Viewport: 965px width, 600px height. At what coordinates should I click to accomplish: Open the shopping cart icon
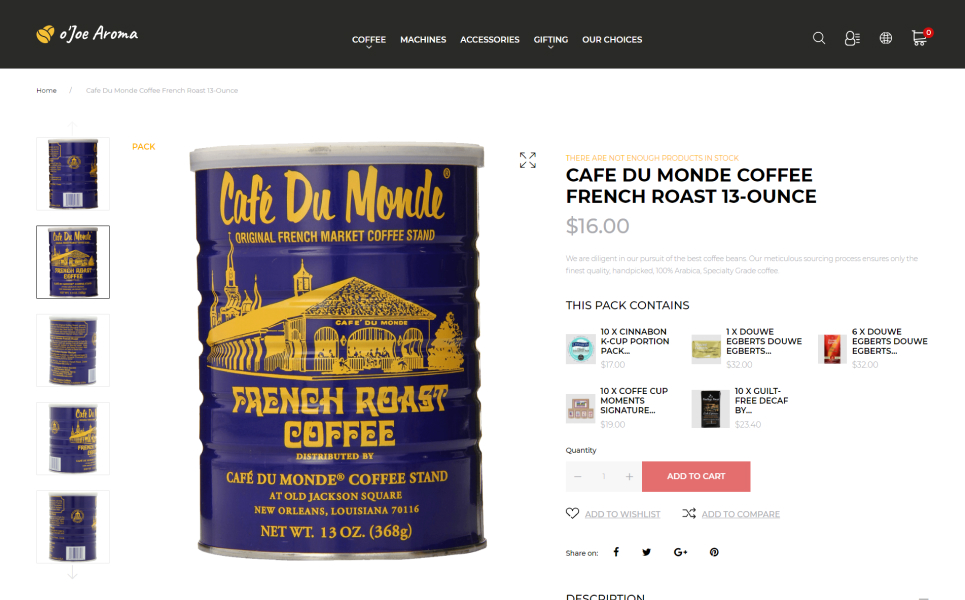pyautogui.click(x=921, y=37)
